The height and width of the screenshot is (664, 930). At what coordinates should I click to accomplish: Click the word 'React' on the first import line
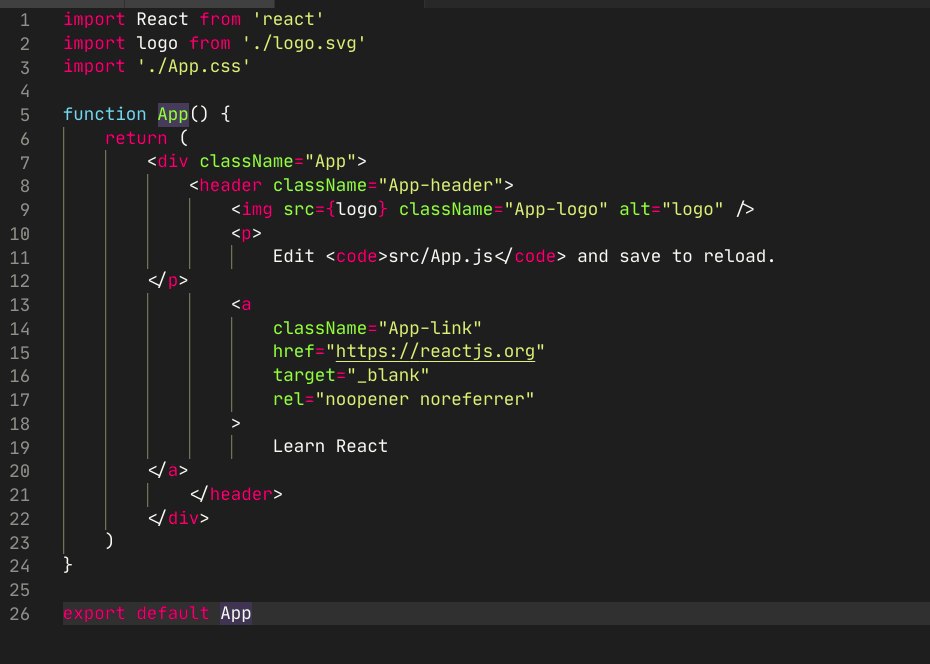tap(162, 20)
